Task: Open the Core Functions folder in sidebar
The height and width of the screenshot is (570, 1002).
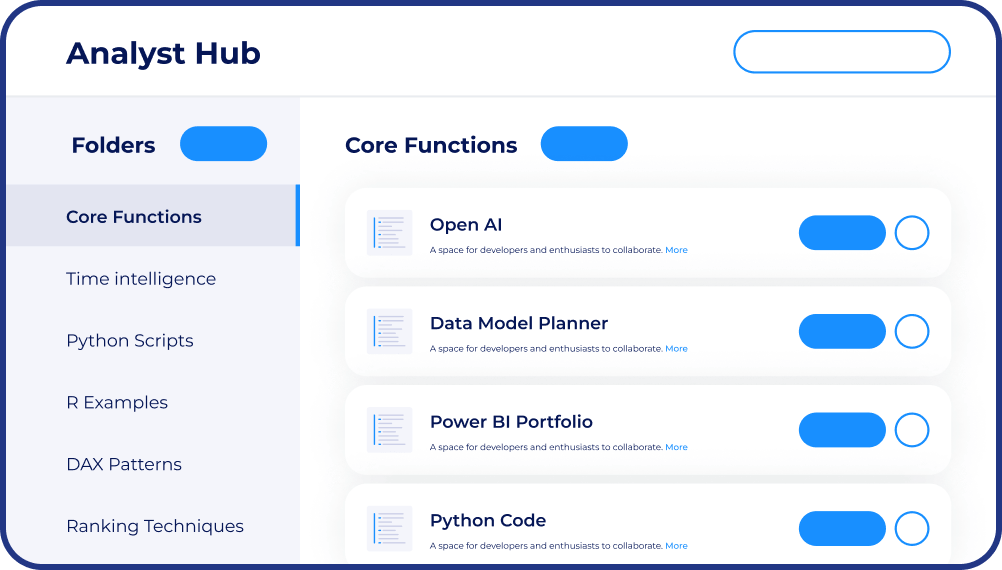Action: point(153,216)
